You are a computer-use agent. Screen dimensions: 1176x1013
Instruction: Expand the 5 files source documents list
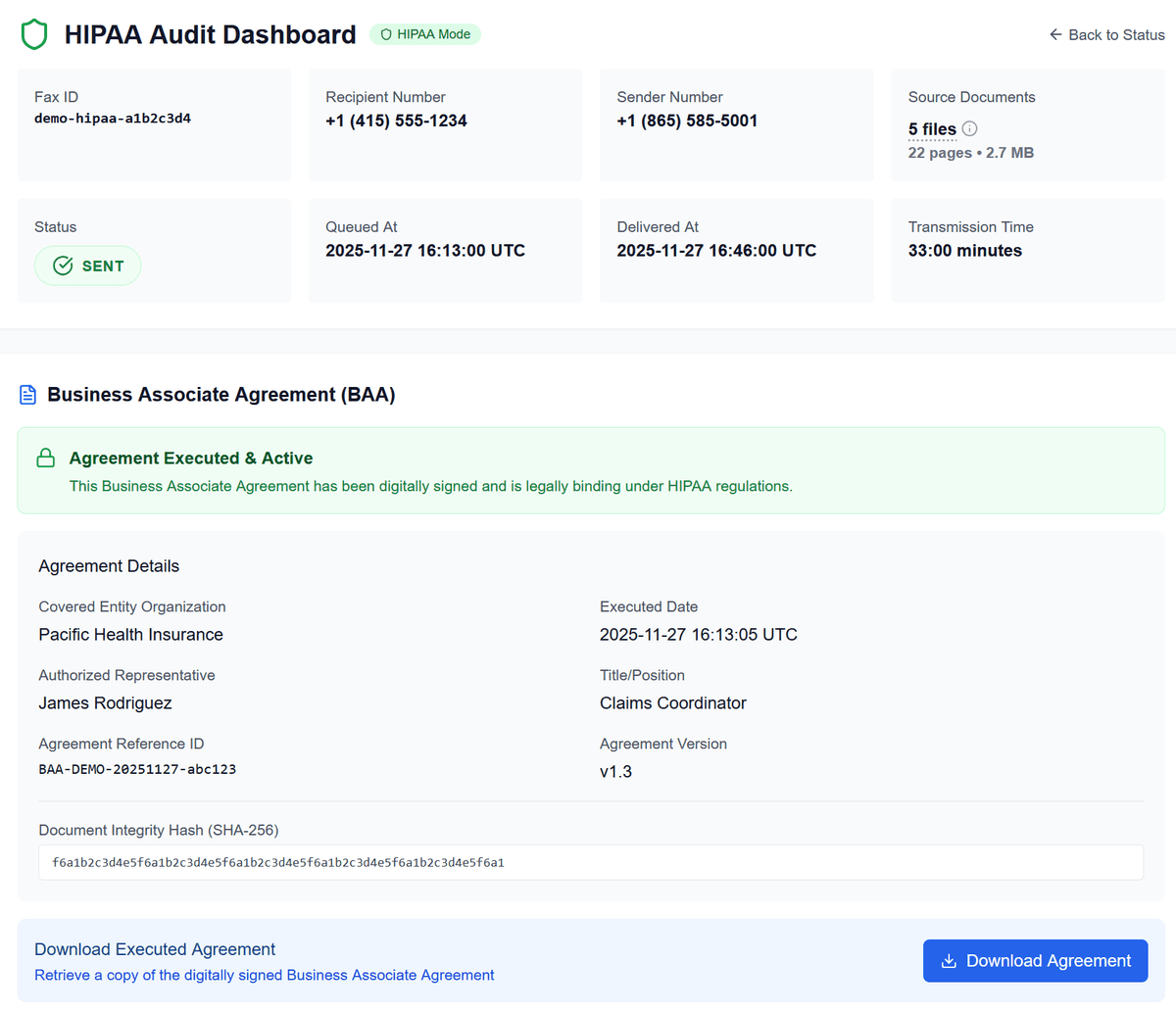pyautogui.click(x=932, y=128)
